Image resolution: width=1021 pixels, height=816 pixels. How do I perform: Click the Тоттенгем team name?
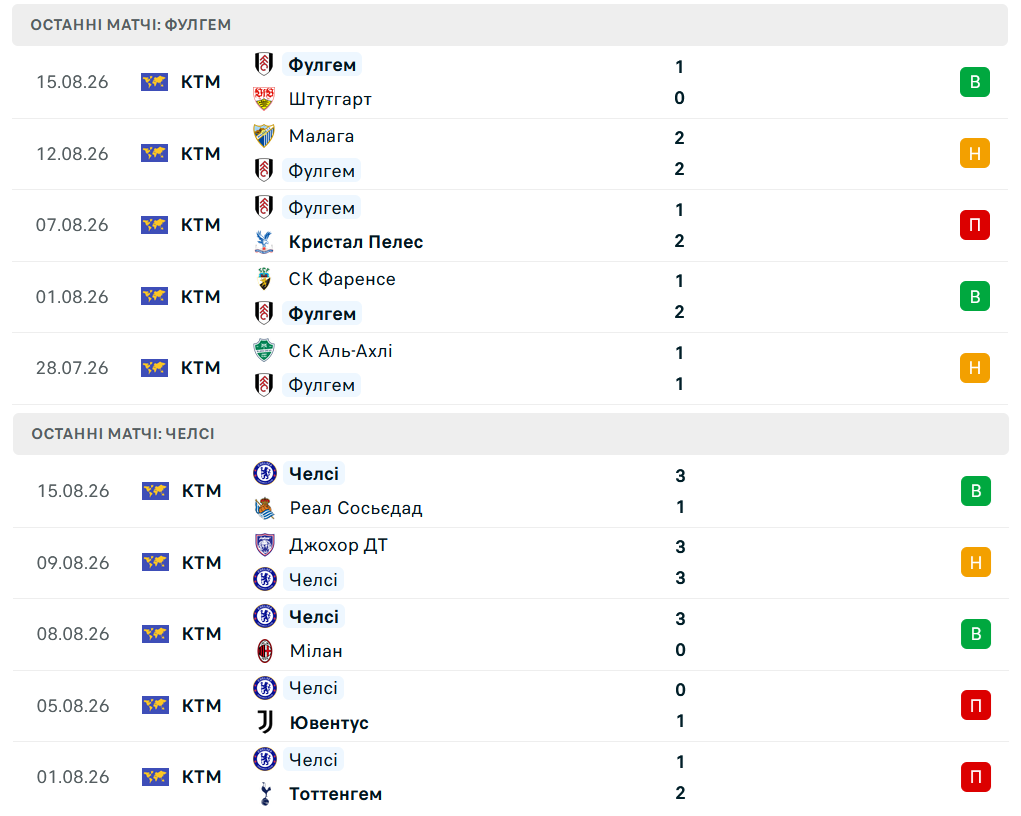pos(335,793)
